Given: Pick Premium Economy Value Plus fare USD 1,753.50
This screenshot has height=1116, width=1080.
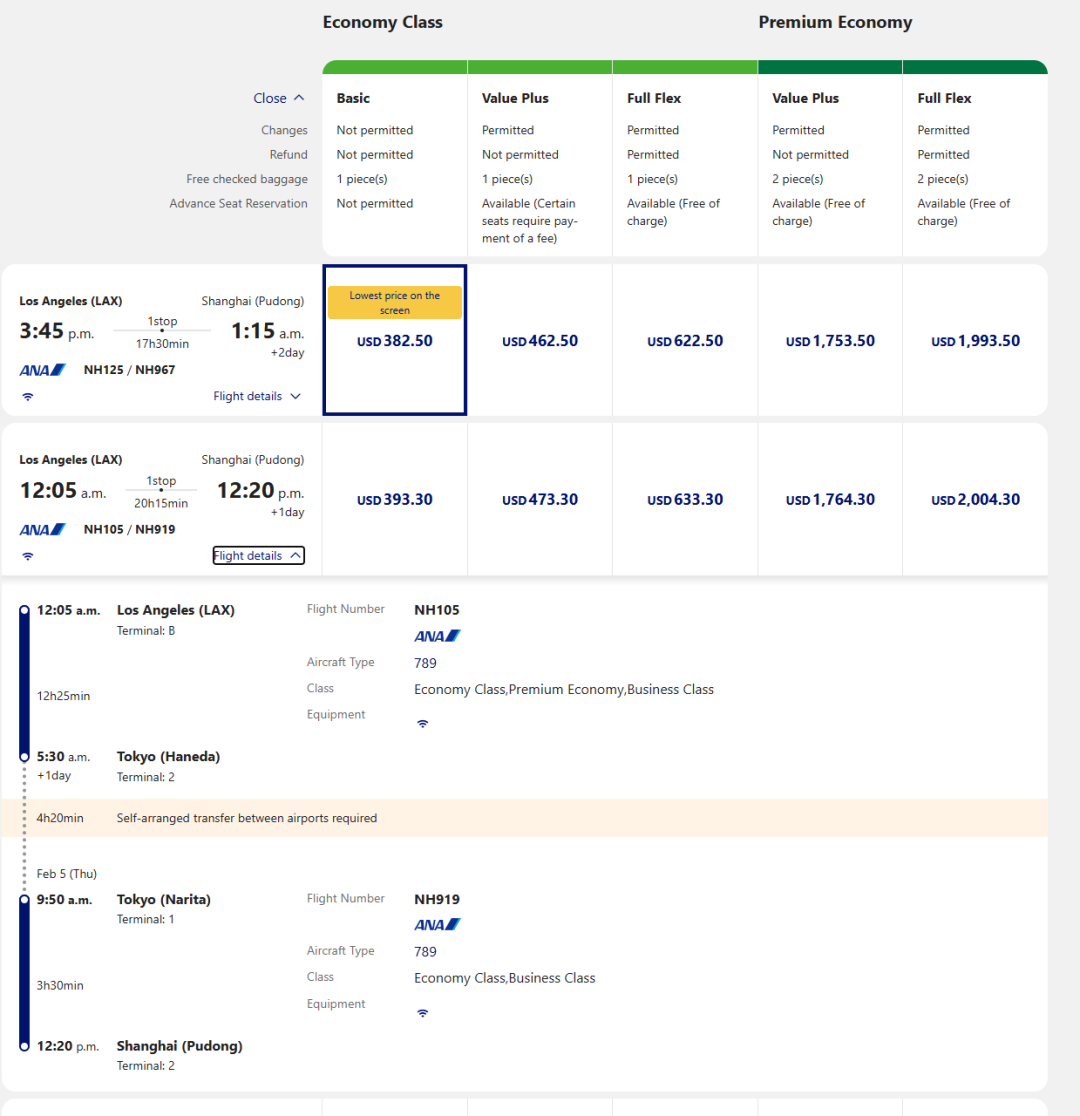Looking at the screenshot, I should tap(830, 341).
